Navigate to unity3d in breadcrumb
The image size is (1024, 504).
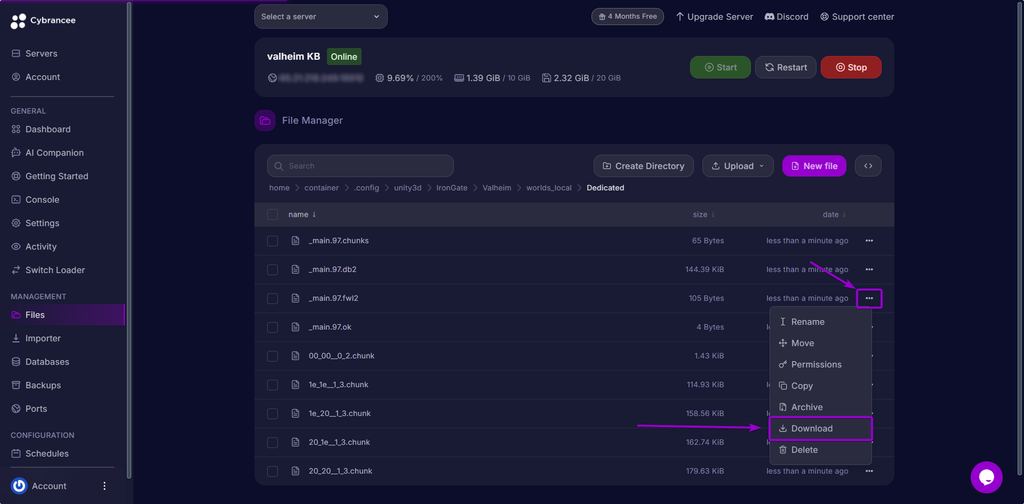coord(408,188)
